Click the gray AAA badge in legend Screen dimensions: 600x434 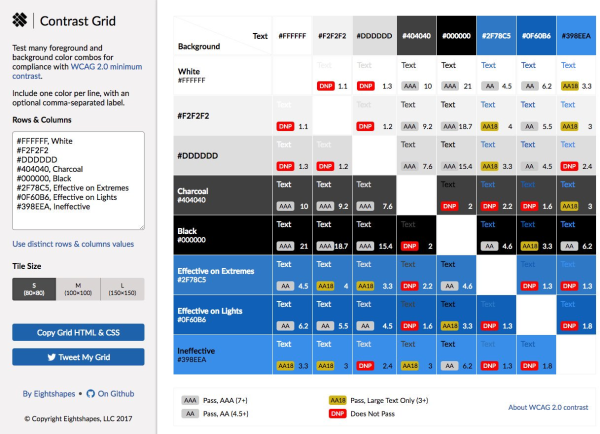coord(190,400)
